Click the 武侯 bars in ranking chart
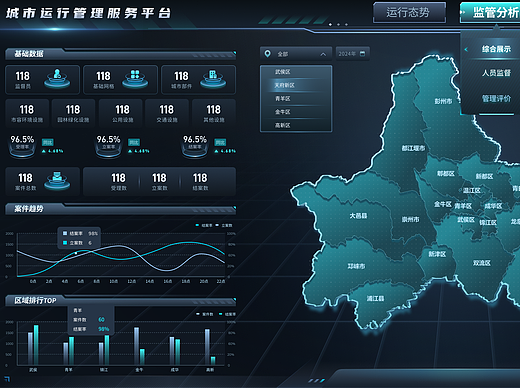Image resolution: width=520 pixels, height=390 pixels. 33,345
